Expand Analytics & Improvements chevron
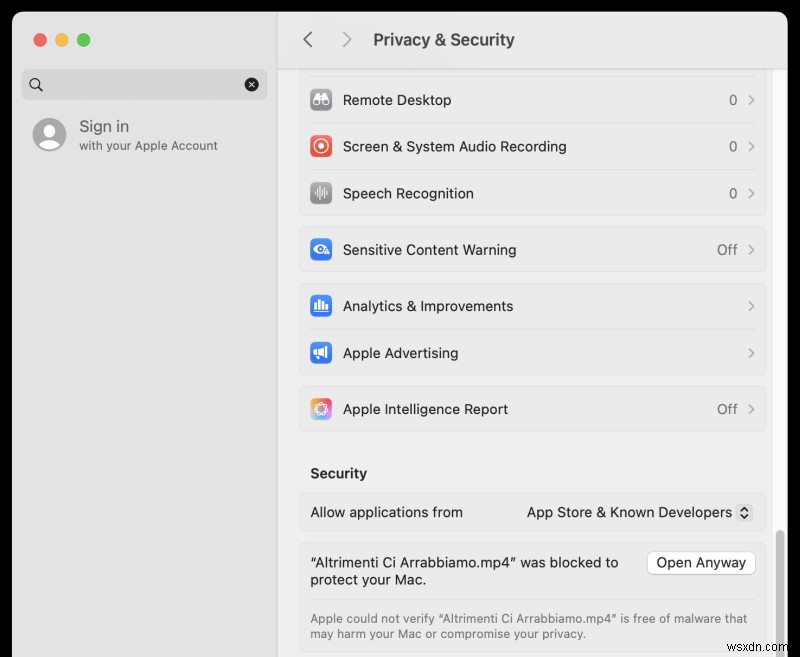 pyautogui.click(x=751, y=306)
